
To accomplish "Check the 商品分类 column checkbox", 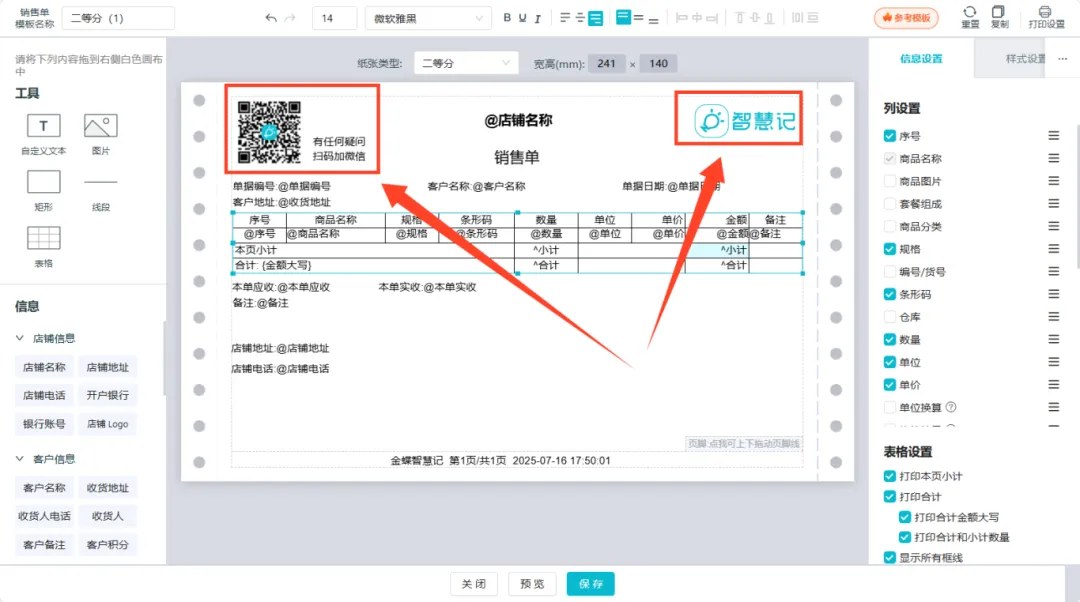I will point(890,227).
